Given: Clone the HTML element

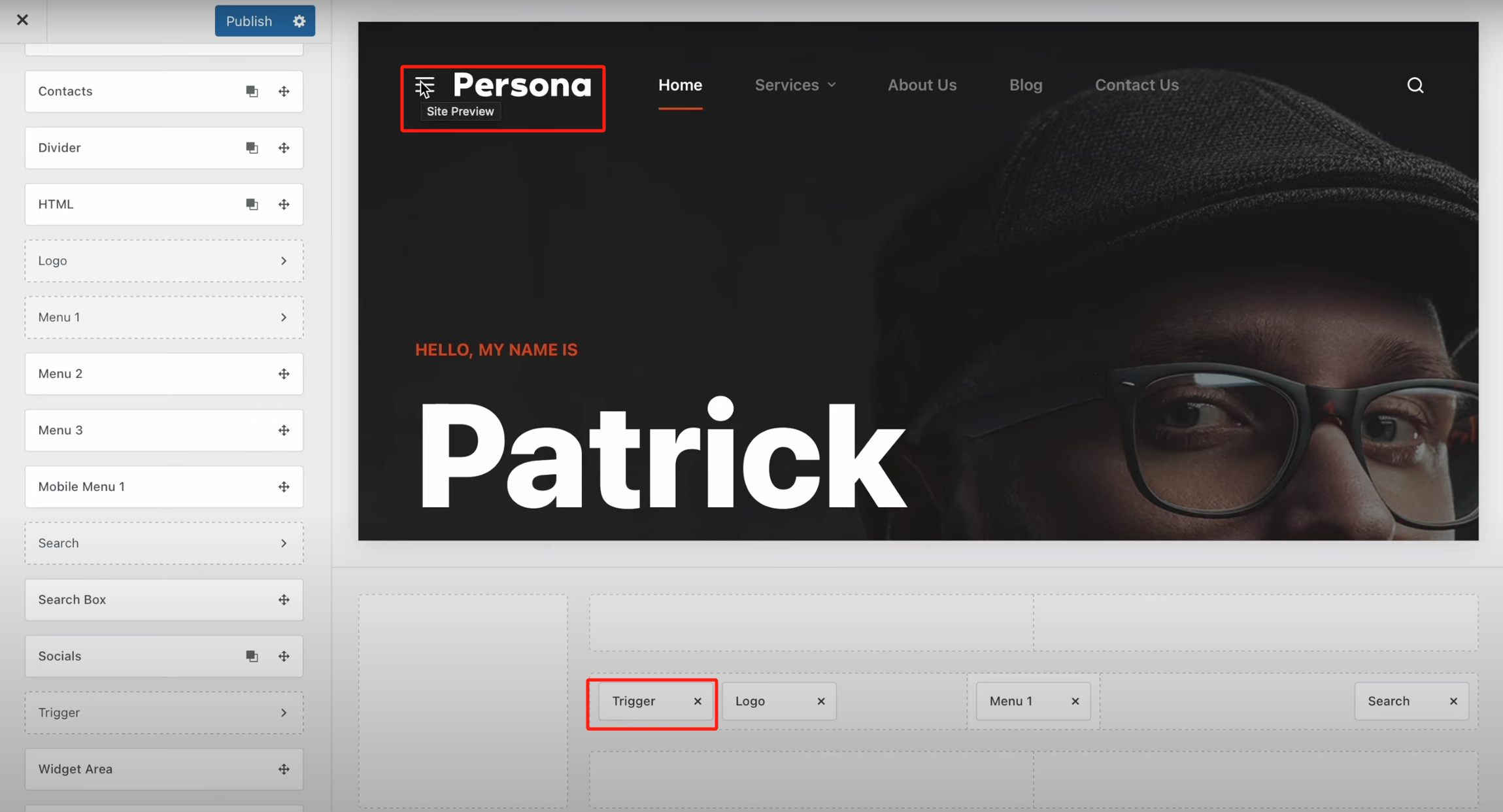Looking at the screenshot, I should pos(252,205).
